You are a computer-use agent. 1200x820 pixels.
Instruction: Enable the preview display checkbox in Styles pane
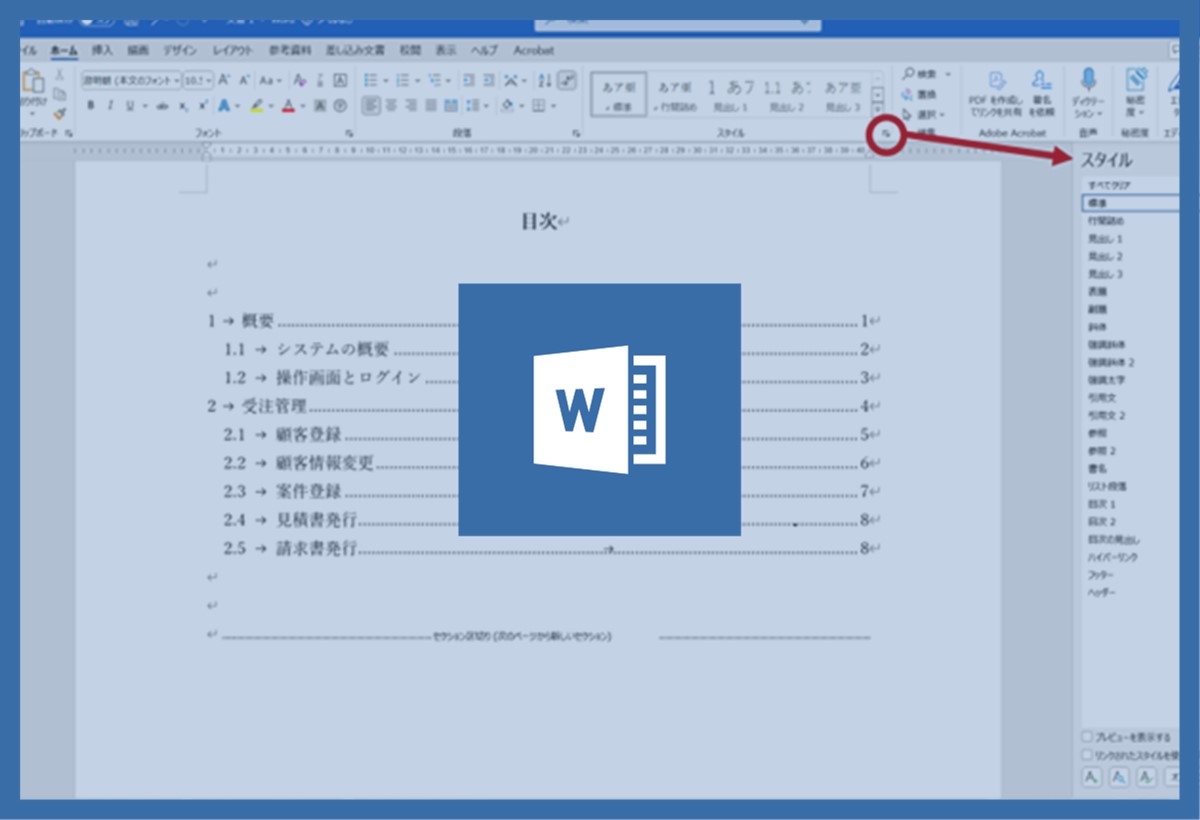(1087, 737)
